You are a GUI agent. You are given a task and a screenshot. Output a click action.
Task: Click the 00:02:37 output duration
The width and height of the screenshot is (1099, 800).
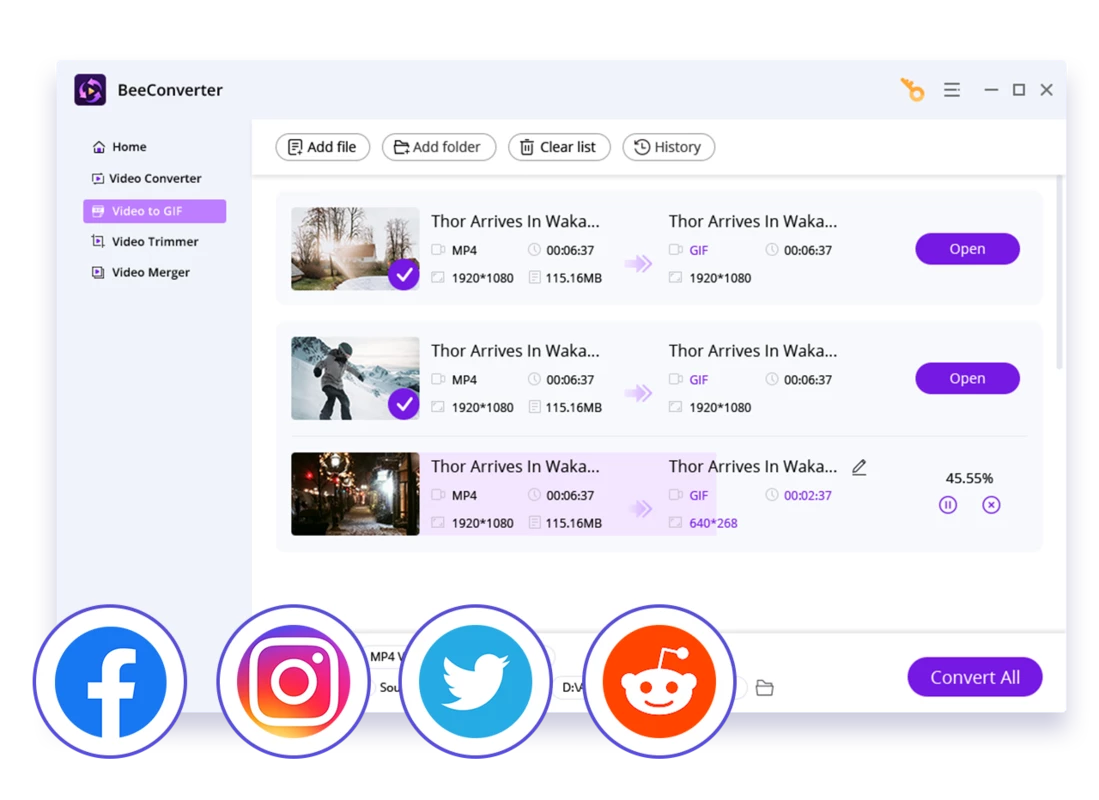coord(807,496)
